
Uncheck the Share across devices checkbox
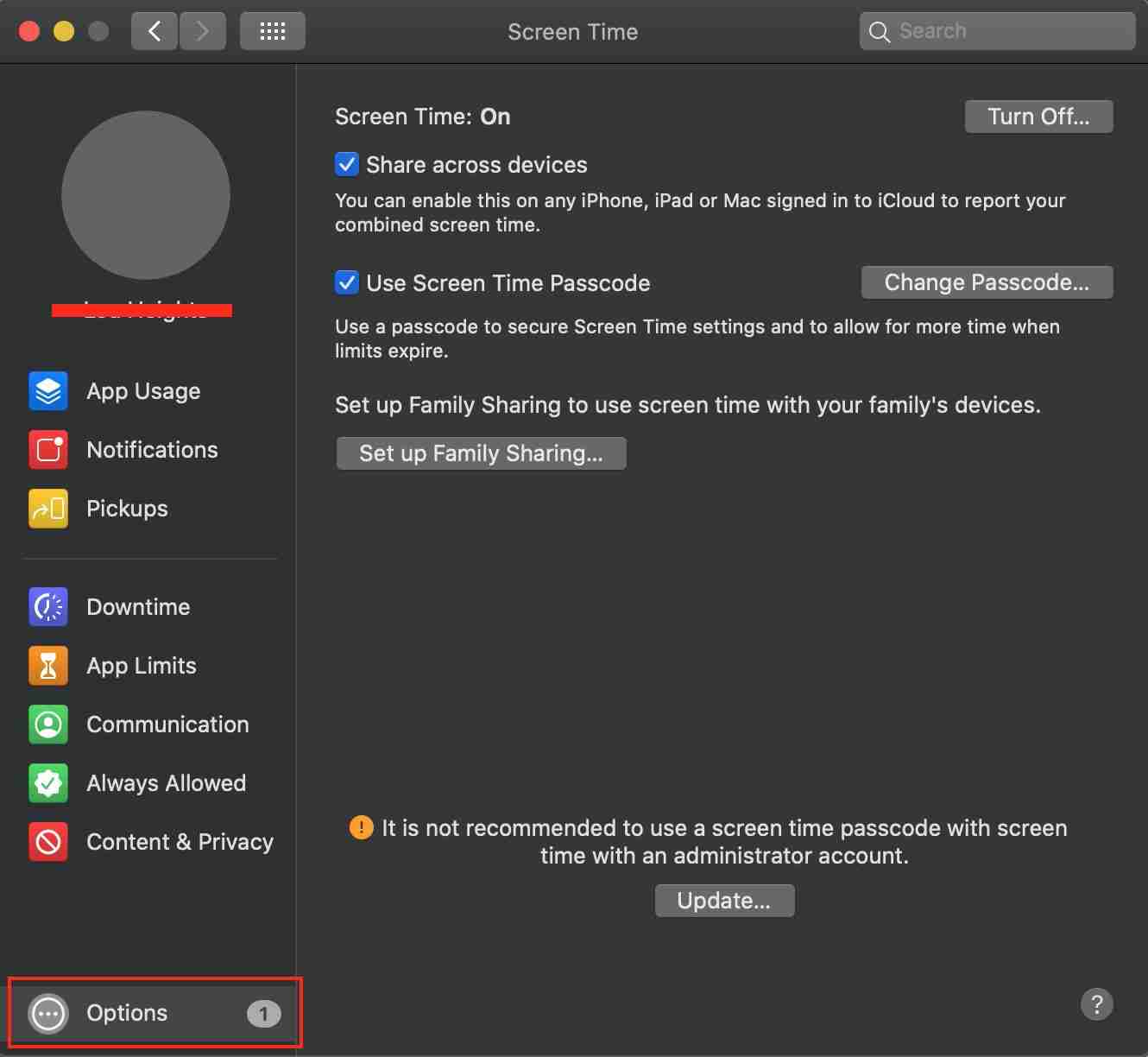(x=347, y=164)
